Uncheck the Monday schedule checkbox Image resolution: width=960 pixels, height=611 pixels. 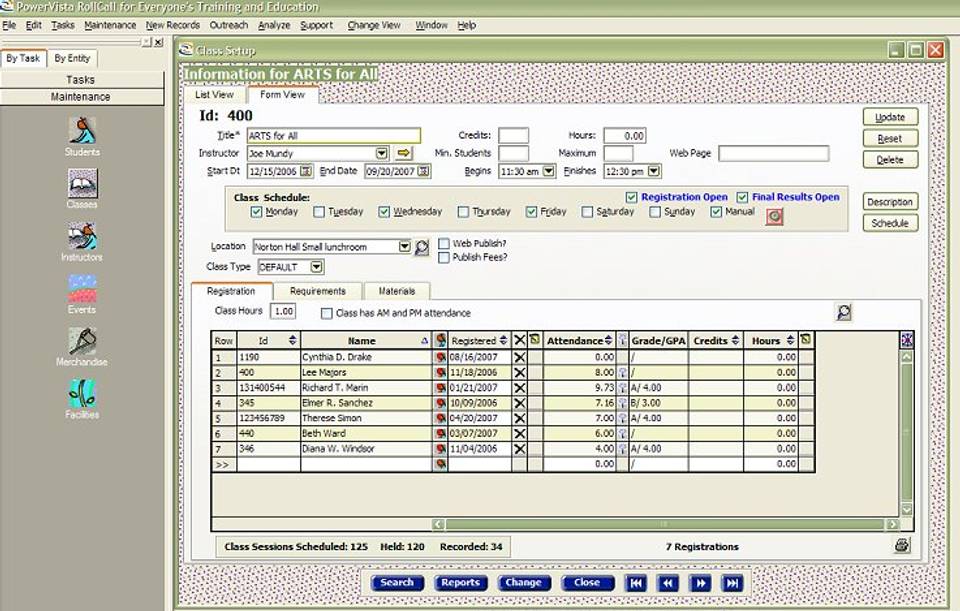tap(257, 212)
